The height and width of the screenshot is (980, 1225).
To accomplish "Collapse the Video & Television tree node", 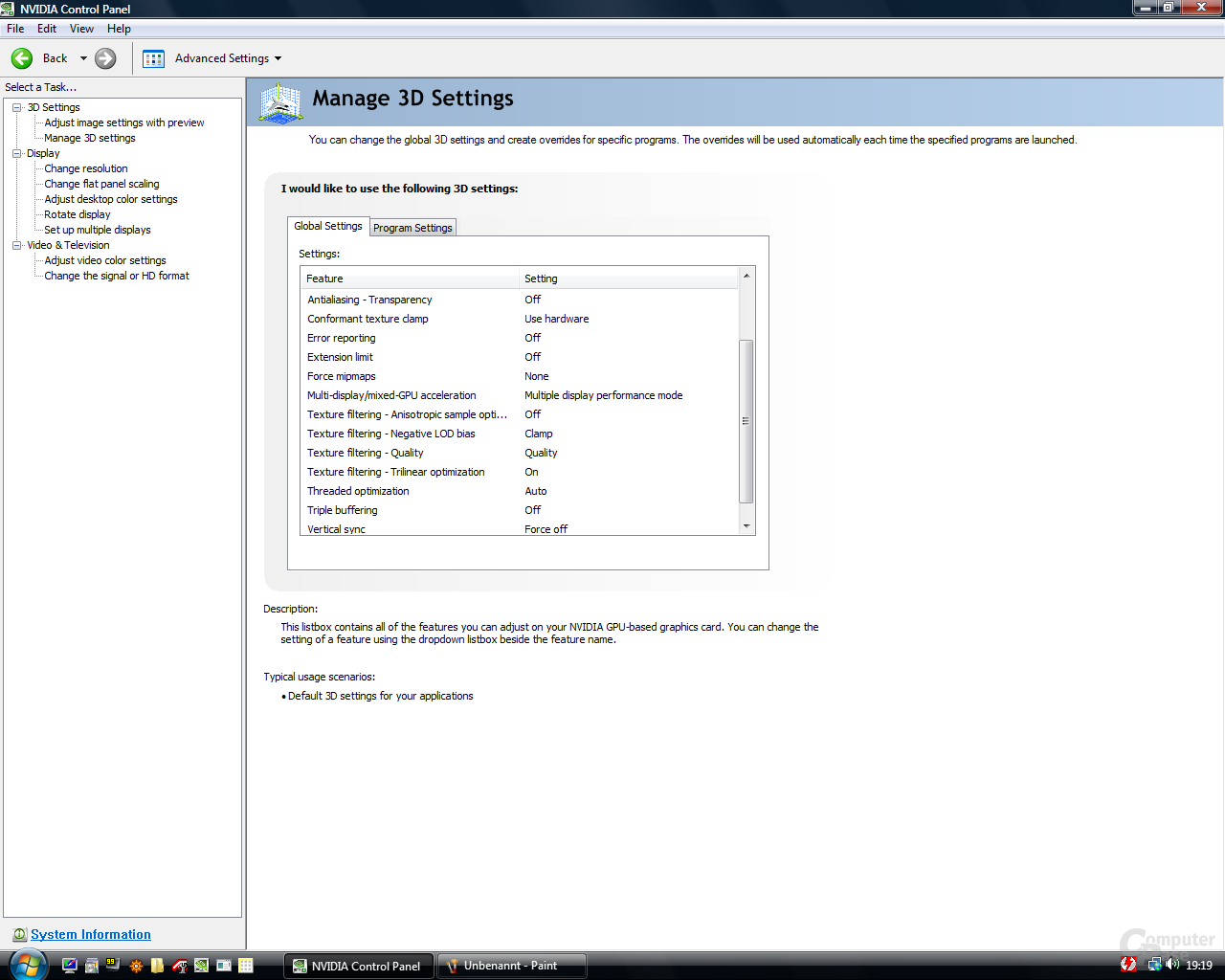I will pos(17,245).
